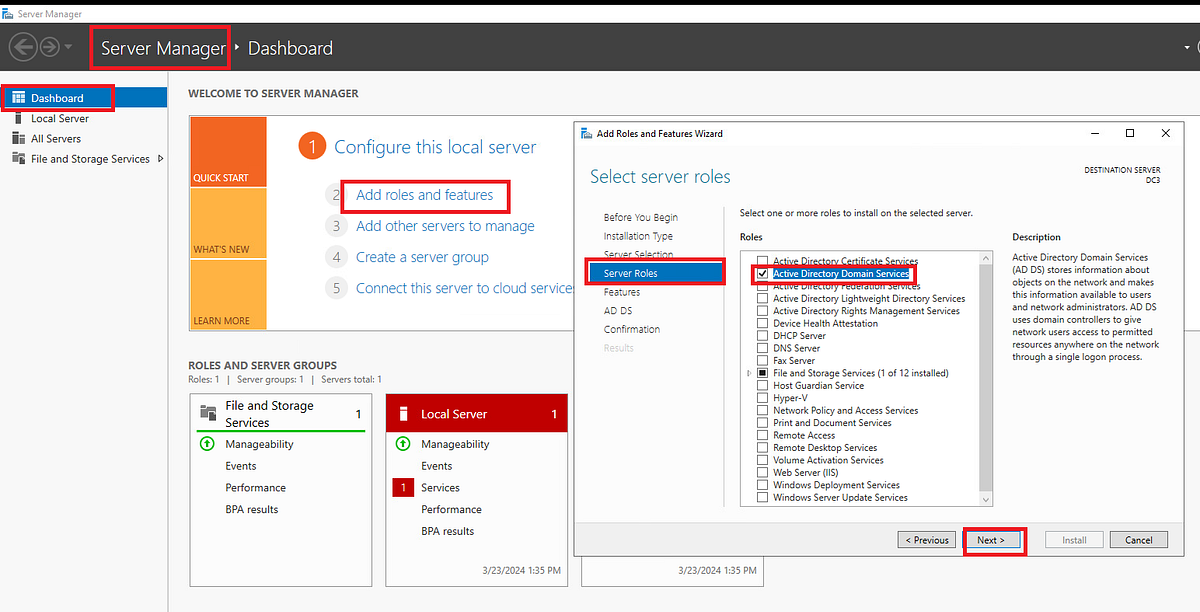Check the Web Server (IIS) role
This screenshot has width=1200, height=612.
click(763, 472)
